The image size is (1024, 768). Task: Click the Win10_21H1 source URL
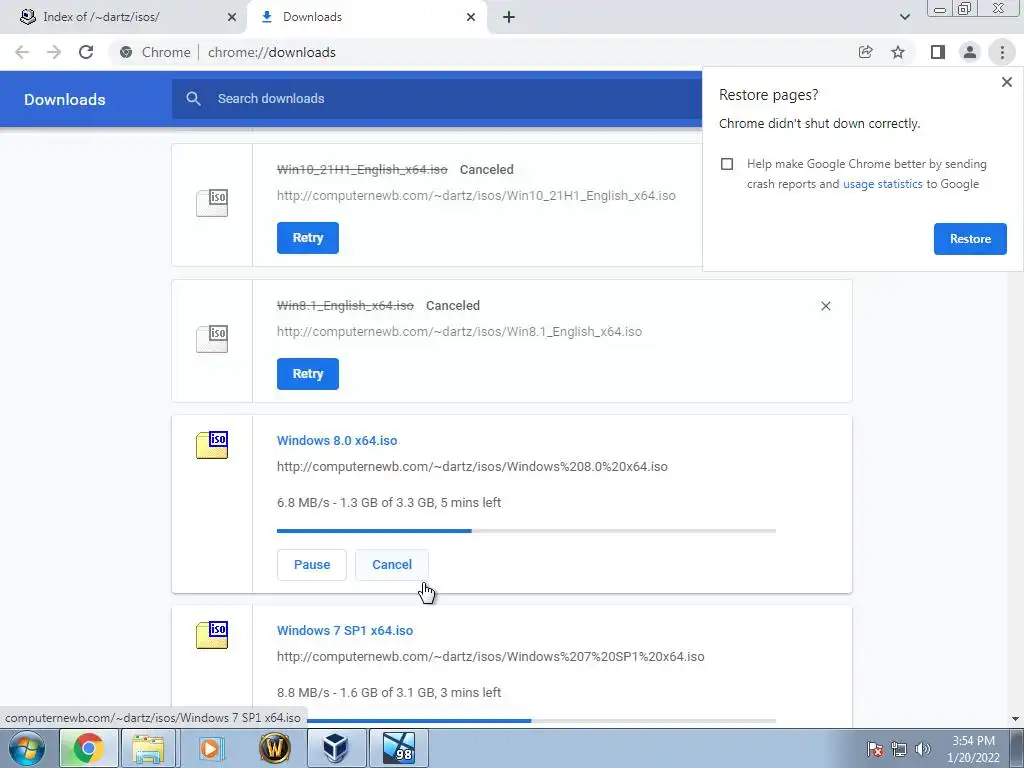[476, 195]
